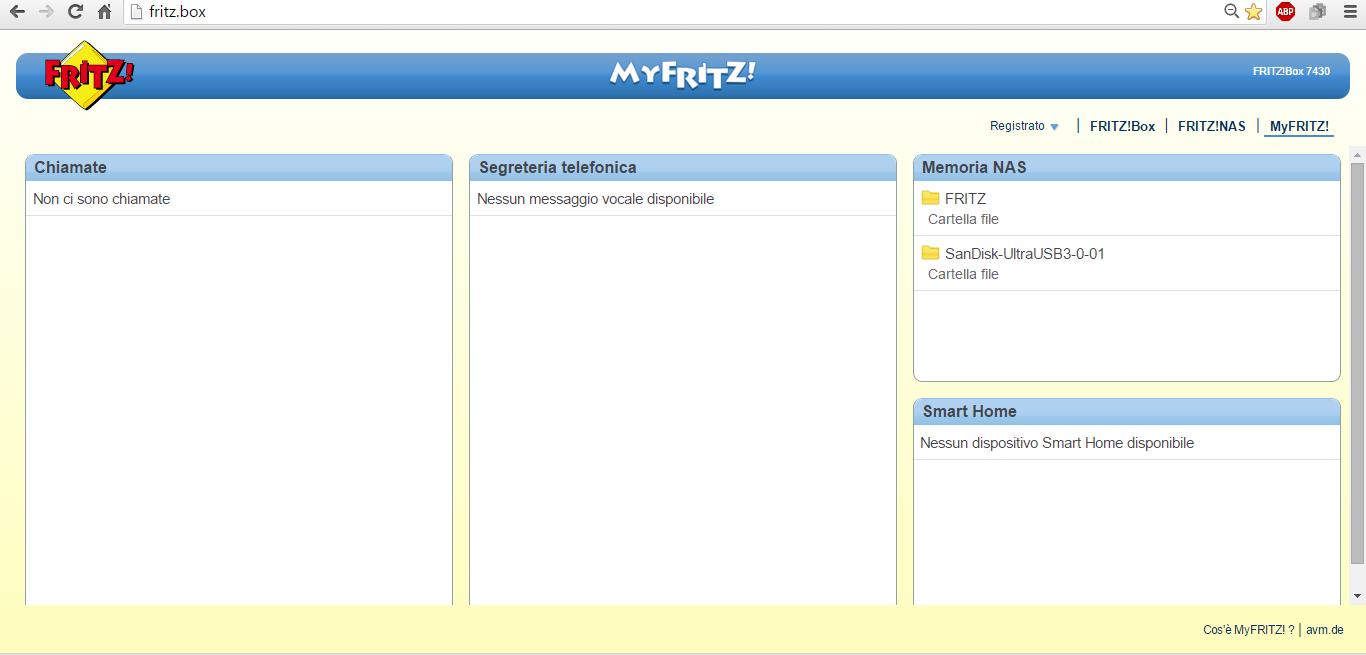Switch to the FRITZ!NAS tab

pos(1211,126)
